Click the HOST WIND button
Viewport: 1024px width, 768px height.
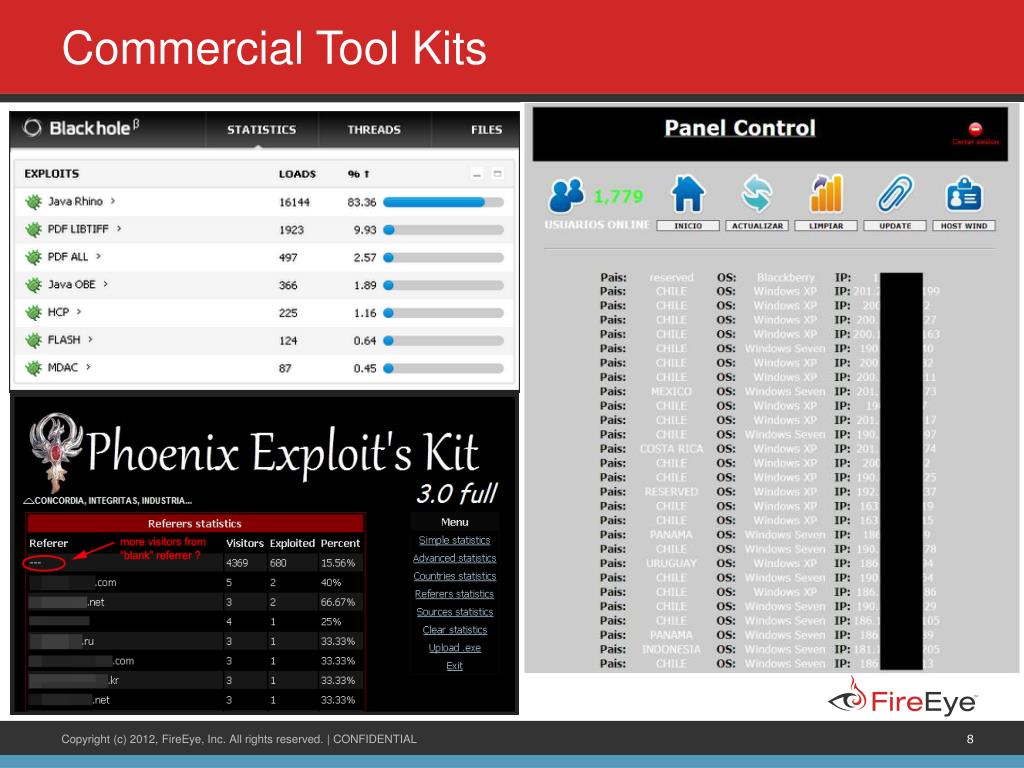(964, 226)
